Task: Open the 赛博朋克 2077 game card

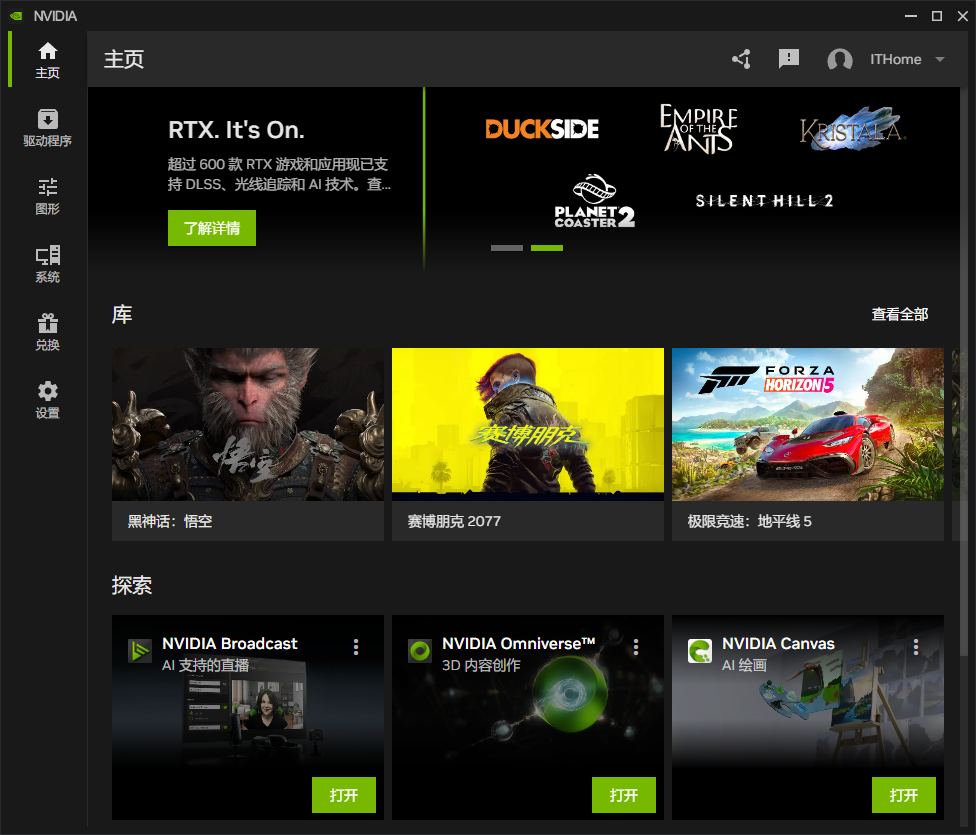Action: [x=527, y=423]
